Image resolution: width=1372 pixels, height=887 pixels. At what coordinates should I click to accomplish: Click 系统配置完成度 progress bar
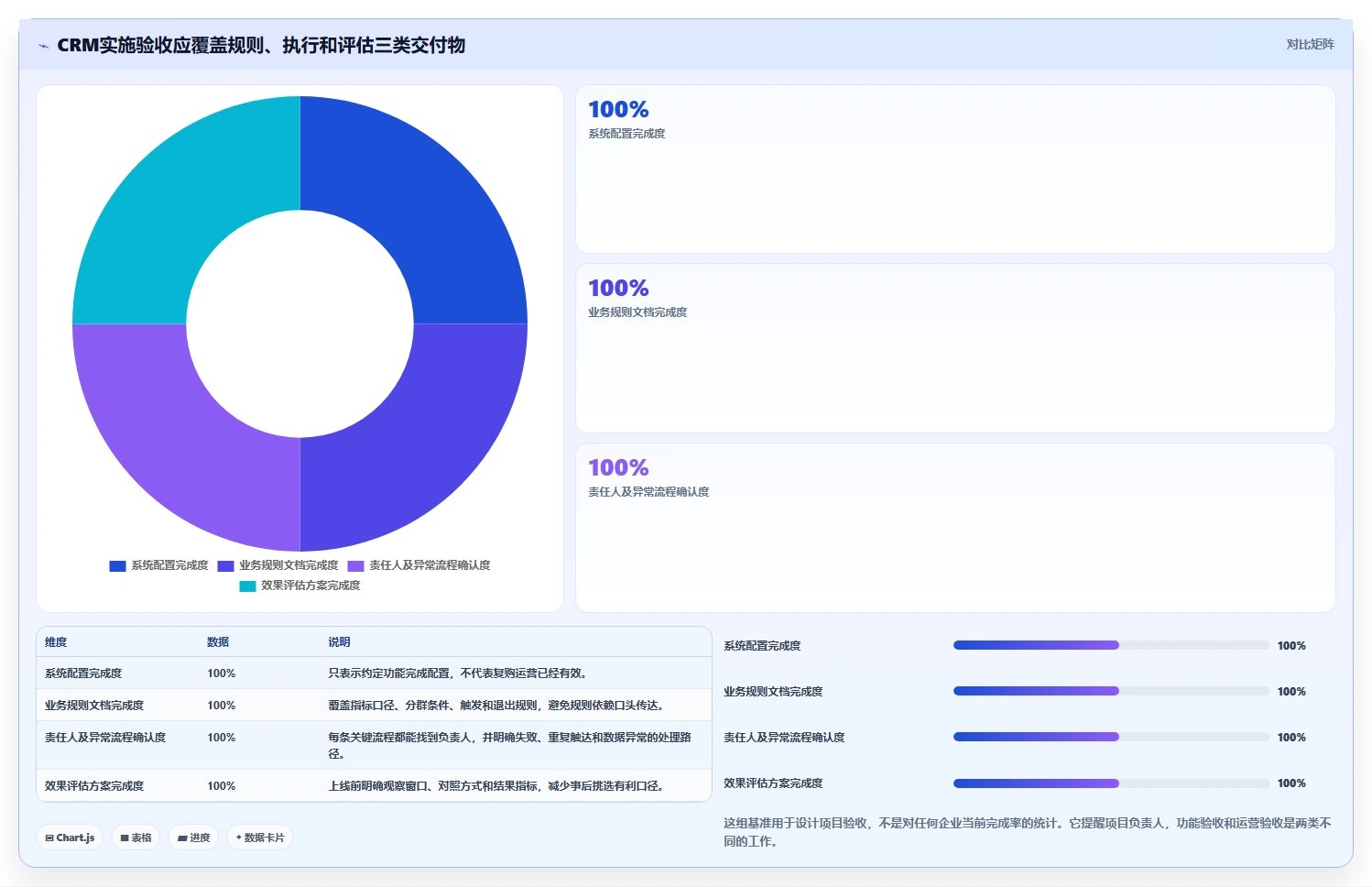(1111, 645)
